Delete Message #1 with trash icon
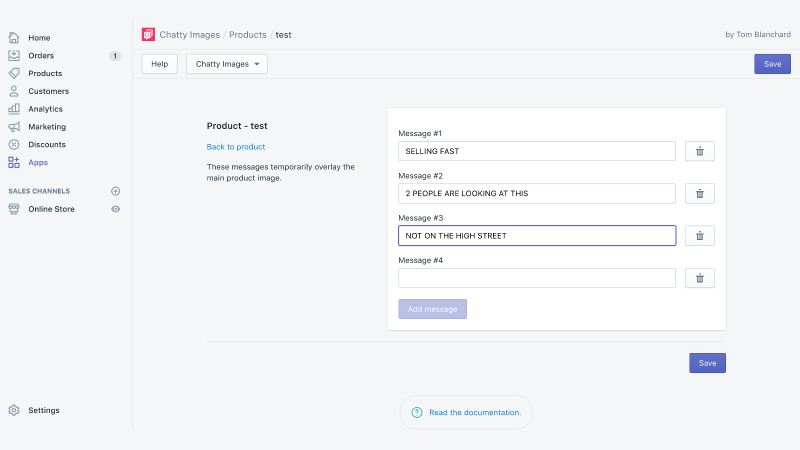Viewport: 800px width, 450px height. coord(699,151)
